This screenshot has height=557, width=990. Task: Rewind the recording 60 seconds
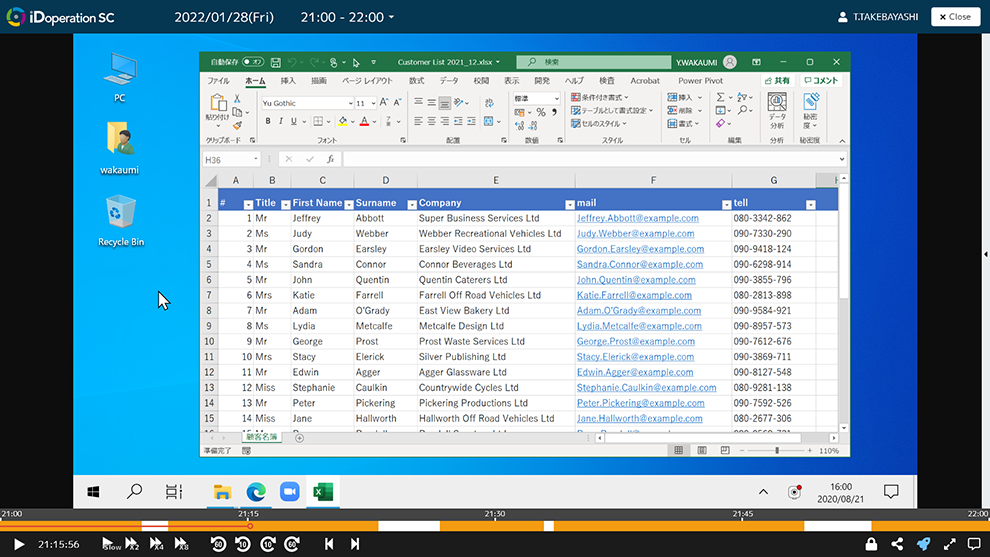pyautogui.click(x=218, y=544)
